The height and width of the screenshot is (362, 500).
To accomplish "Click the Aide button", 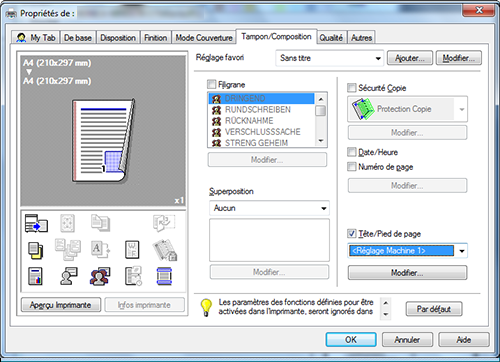I will pos(464,339).
